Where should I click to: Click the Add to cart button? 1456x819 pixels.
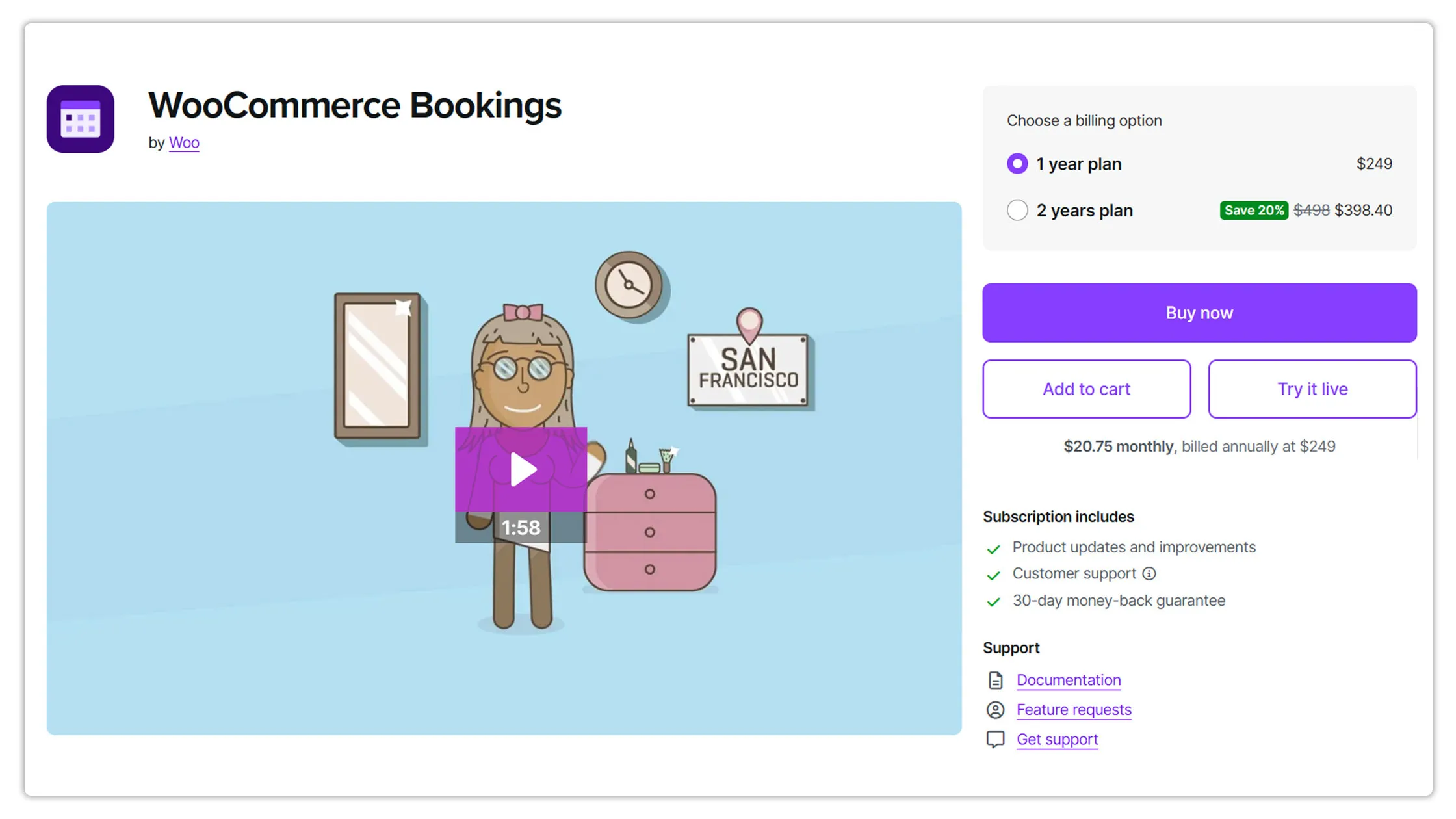coord(1087,389)
